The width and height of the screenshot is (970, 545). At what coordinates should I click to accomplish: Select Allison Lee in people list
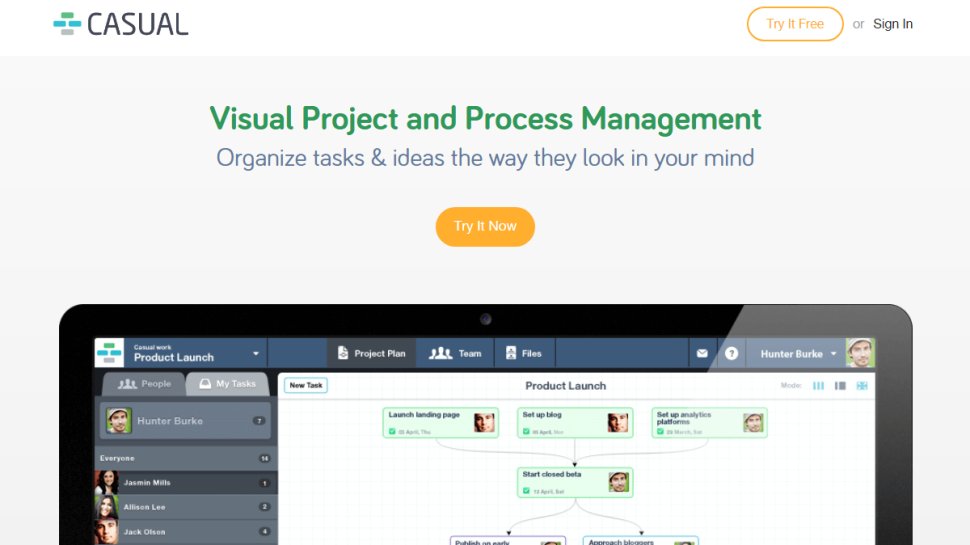point(185,507)
